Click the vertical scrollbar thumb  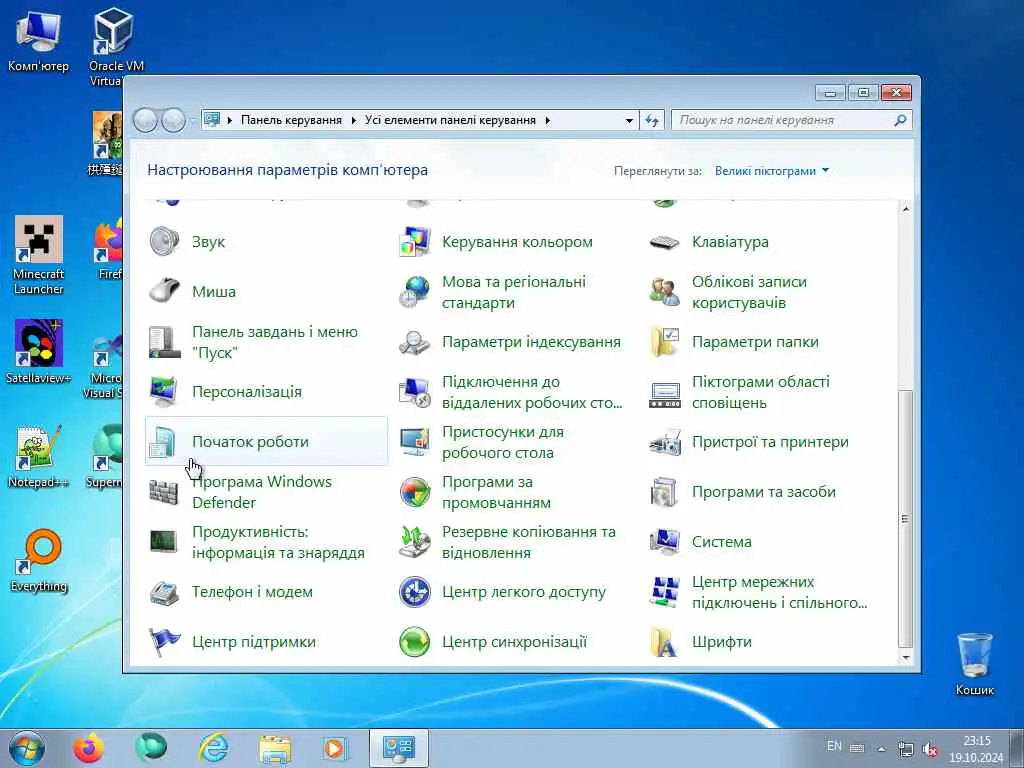pos(905,519)
